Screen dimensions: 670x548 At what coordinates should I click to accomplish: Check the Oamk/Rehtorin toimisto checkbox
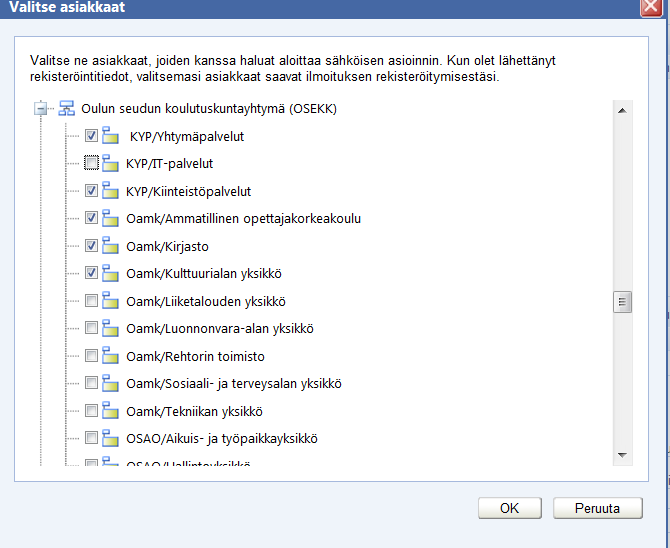pyautogui.click(x=91, y=356)
